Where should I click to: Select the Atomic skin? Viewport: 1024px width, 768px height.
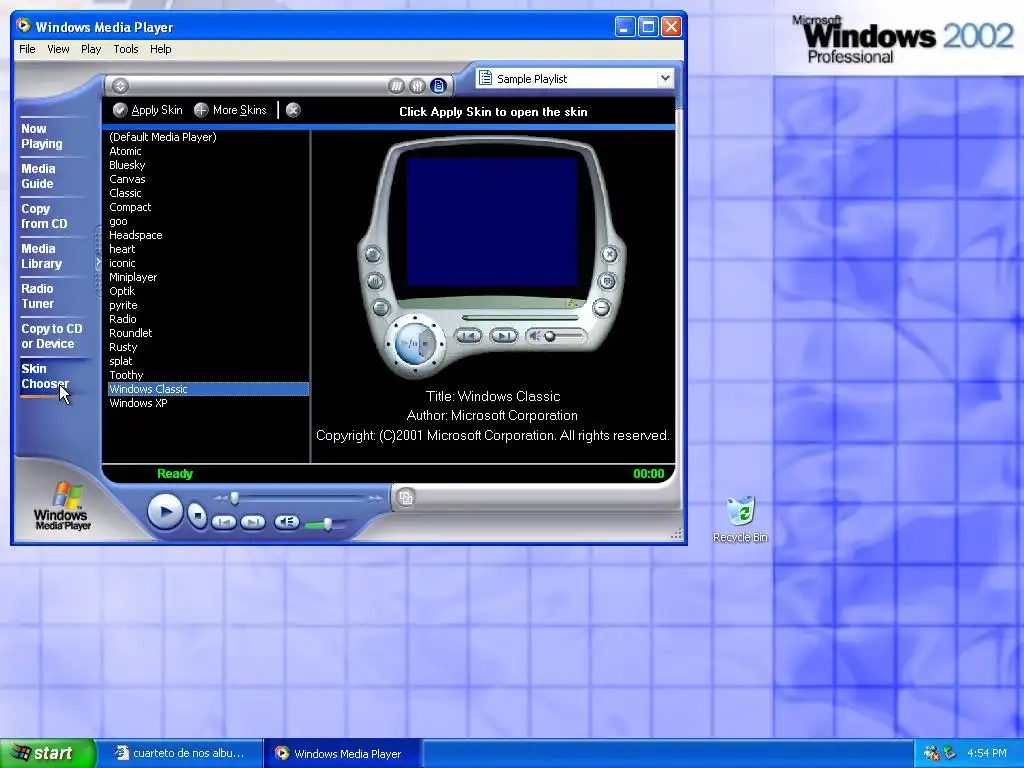pyautogui.click(x=208, y=151)
